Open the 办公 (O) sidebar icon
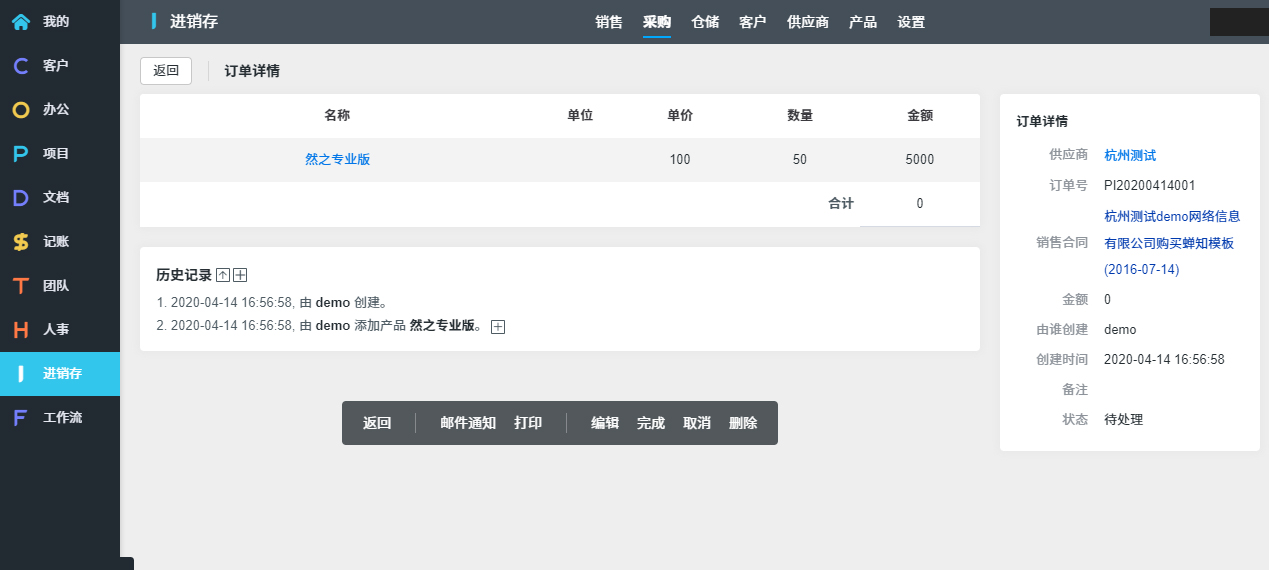 click(x=20, y=110)
